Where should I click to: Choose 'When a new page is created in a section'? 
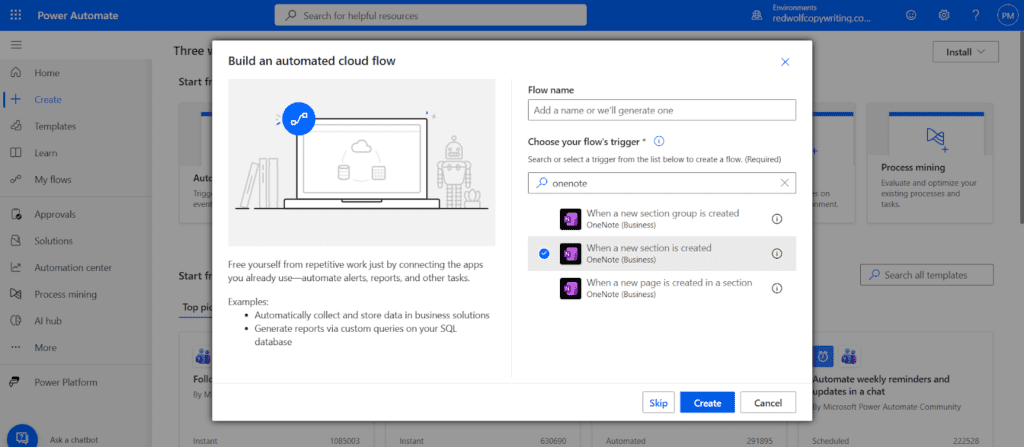pos(660,288)
